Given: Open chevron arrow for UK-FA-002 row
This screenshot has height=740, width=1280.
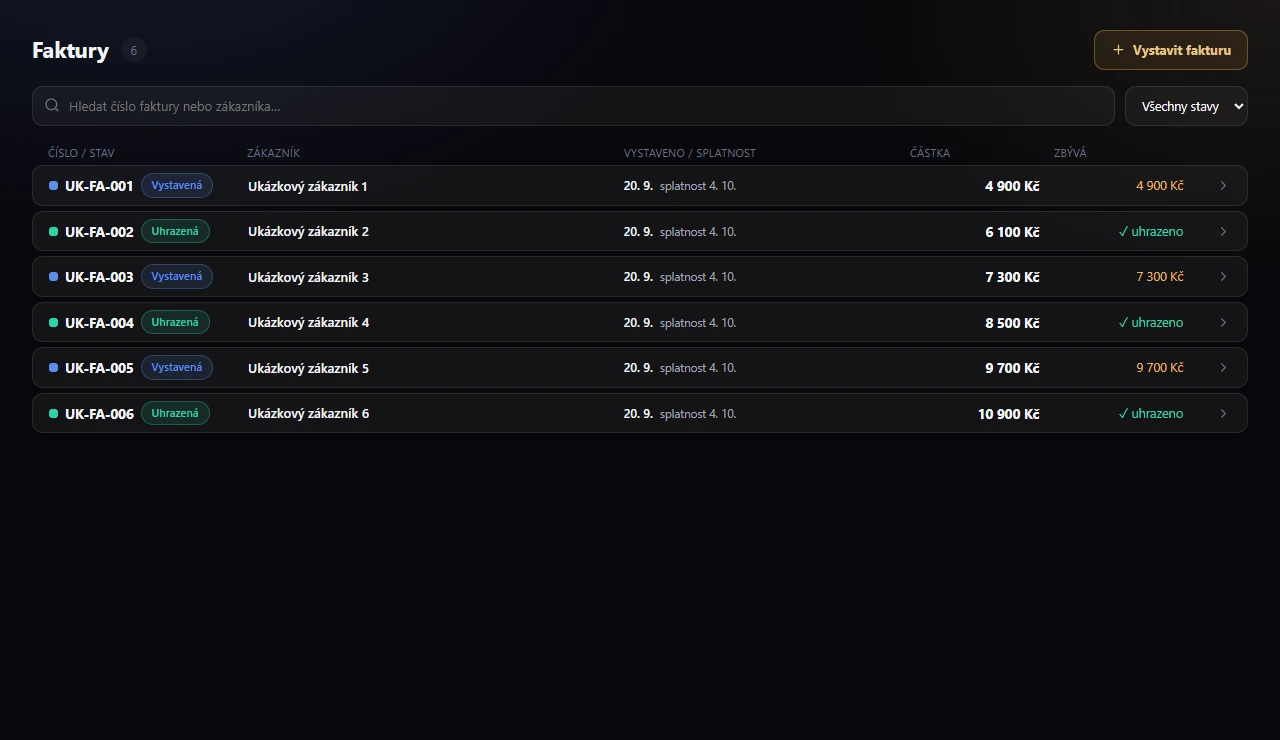Looking at the screenshot, I should (x=1223, y=232).
